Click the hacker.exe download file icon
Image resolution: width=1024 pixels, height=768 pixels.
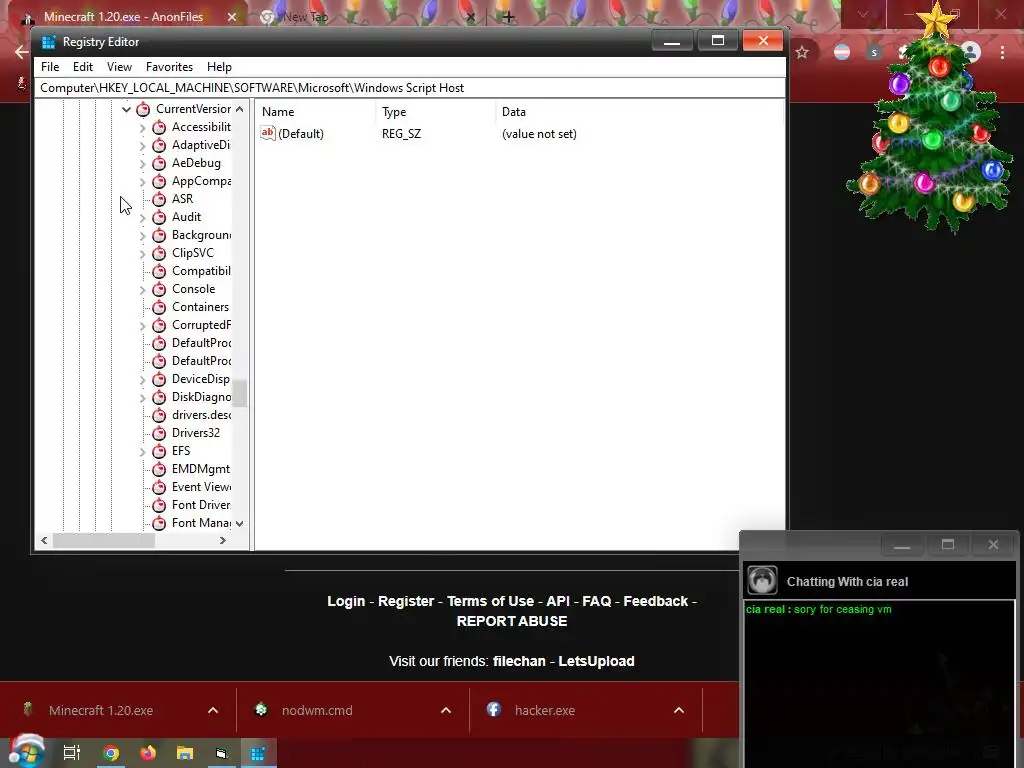(x=494, y=710)
